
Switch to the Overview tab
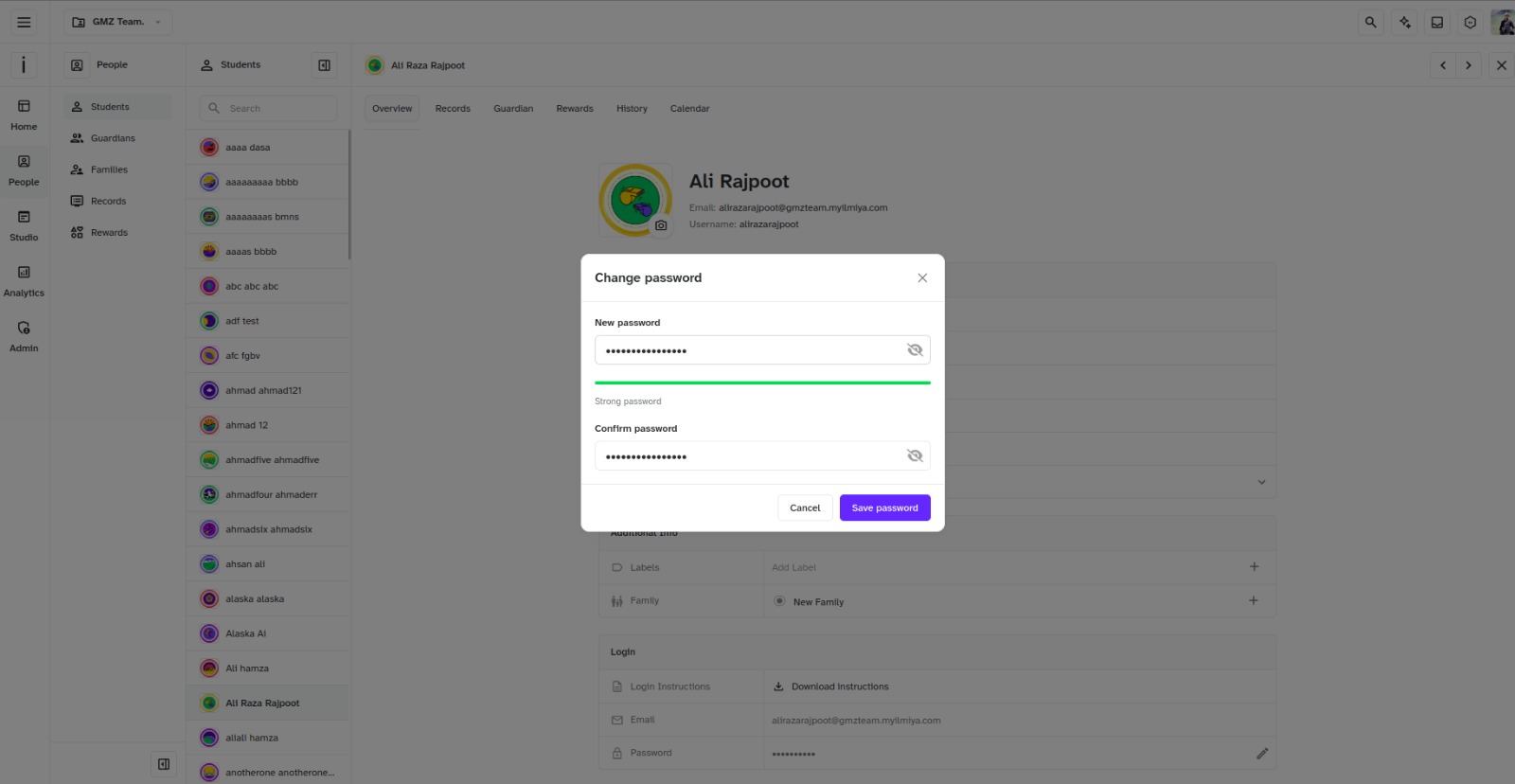(x=392, y=108)
